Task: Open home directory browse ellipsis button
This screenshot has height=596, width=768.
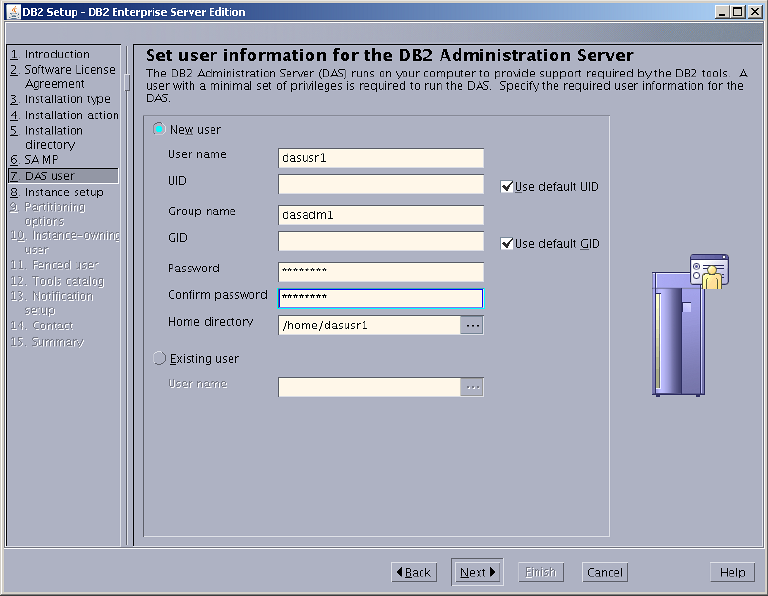Action: [472, 325]
